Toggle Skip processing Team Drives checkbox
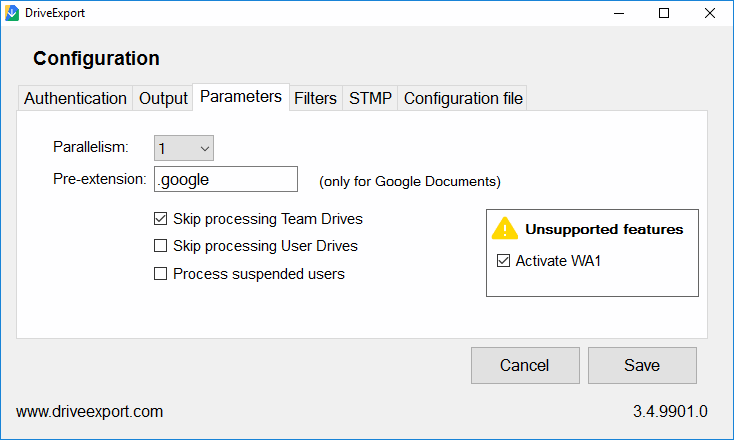Image resolution: width=734 pixels, height=440 pixels. click(x=161, y=219)
